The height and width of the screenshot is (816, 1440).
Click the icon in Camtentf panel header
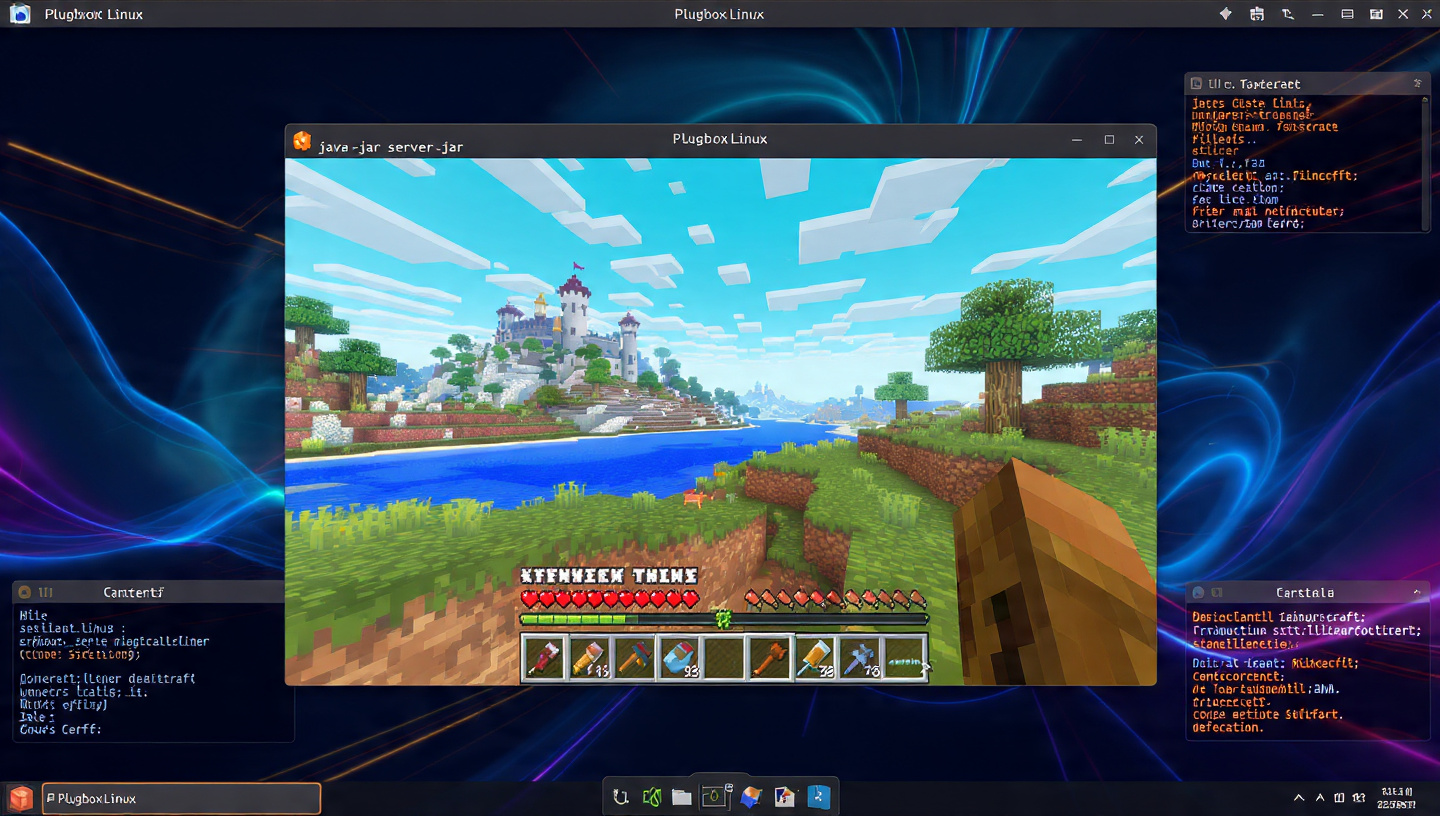[x=25, y=592]
